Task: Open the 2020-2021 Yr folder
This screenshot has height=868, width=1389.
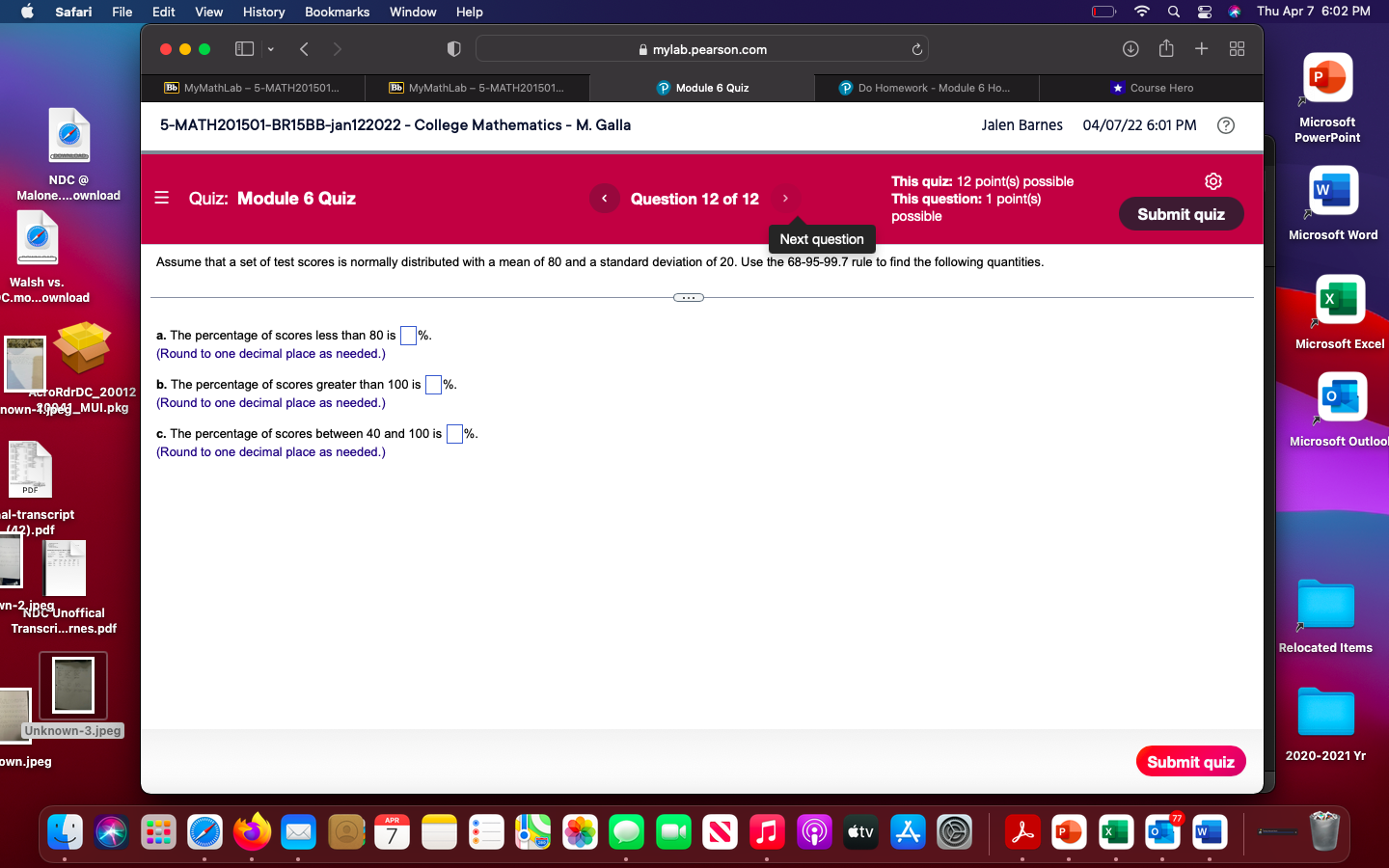Action: 1326,713
